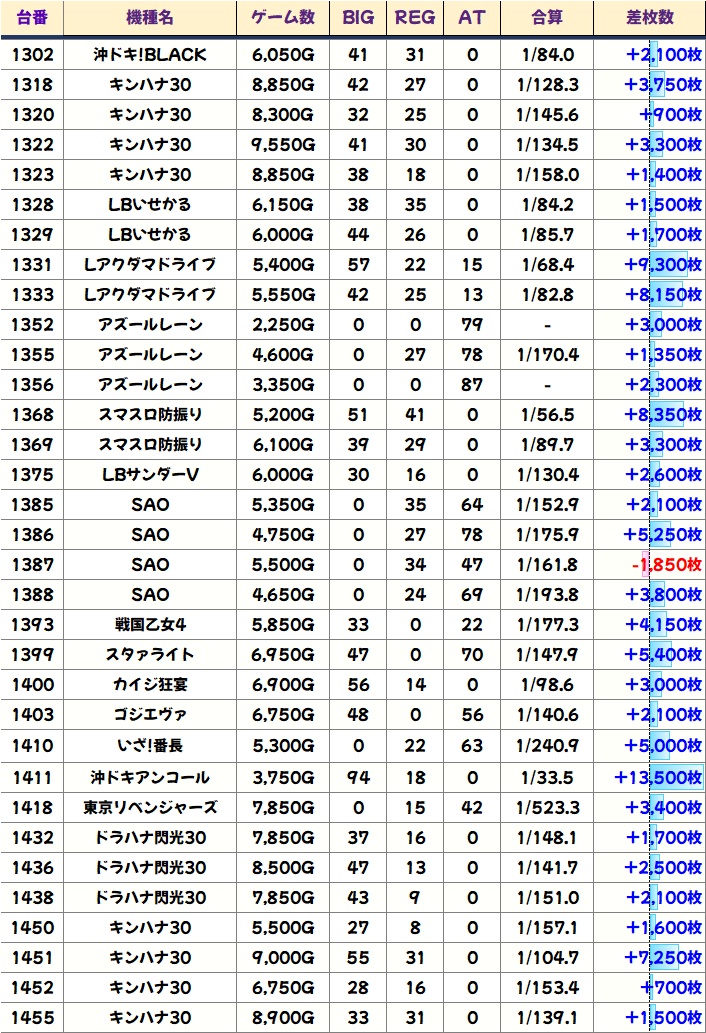
Task: Click the +13,500枚 difference bar
Action: pos(660,777)
